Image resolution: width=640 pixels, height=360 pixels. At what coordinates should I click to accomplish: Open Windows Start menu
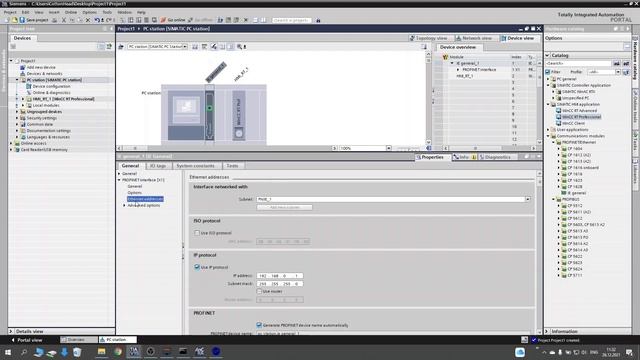pos(7,352)
